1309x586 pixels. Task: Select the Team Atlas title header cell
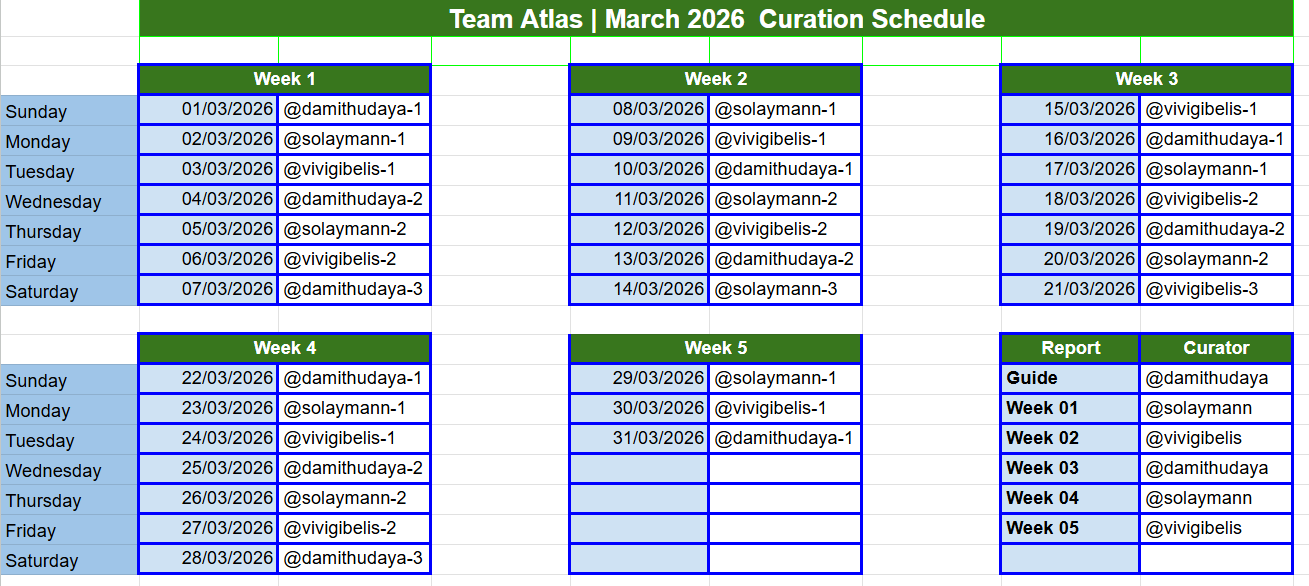717,18
